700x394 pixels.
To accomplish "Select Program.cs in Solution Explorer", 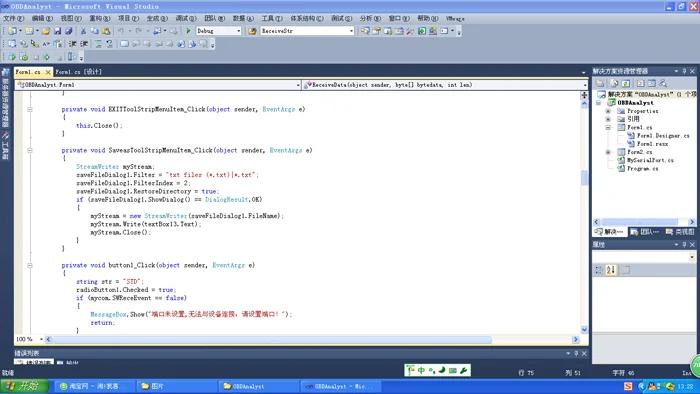I will [x=642, y=169].
